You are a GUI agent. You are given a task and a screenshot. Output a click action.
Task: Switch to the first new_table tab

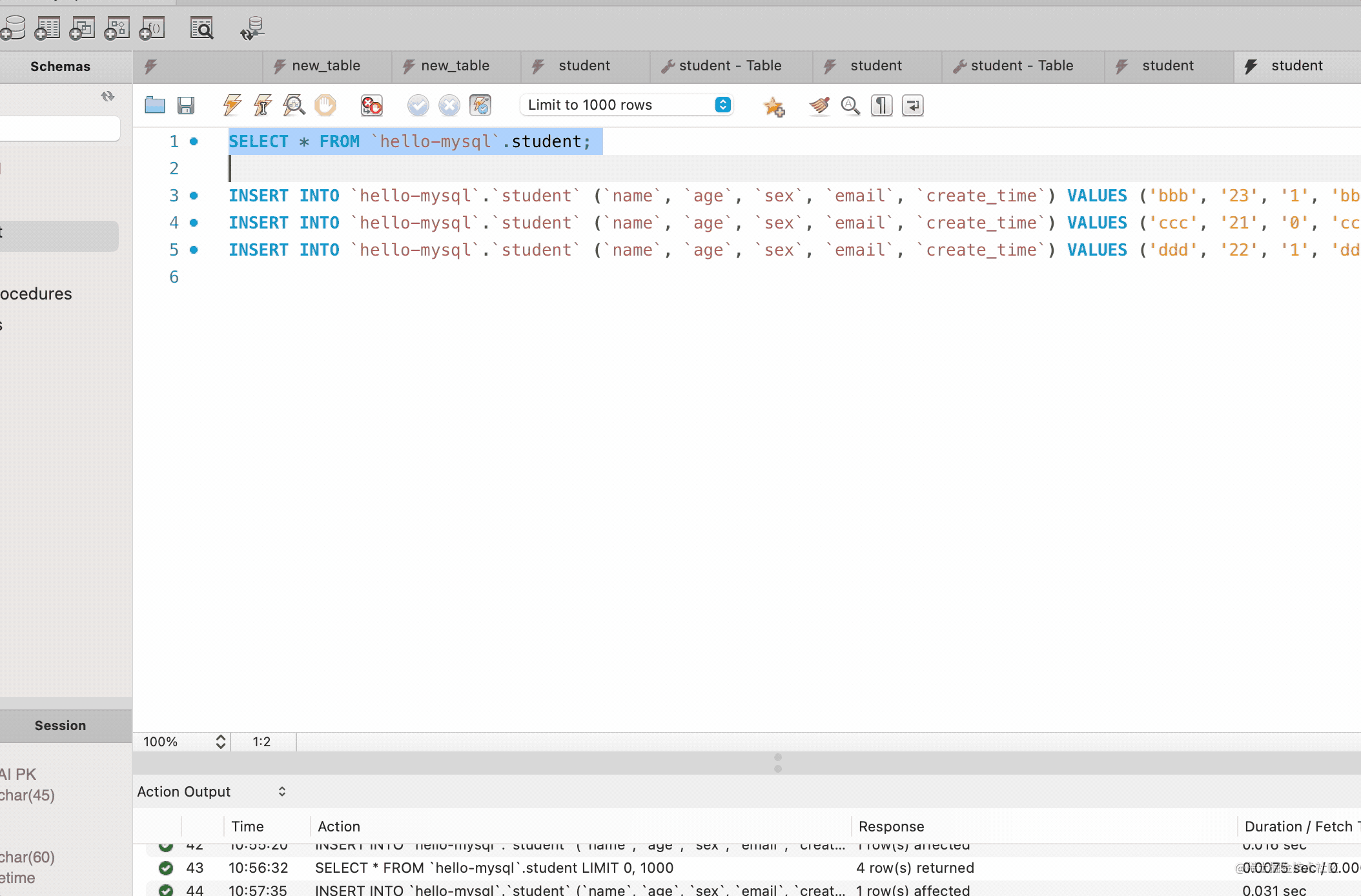point(325,66)
